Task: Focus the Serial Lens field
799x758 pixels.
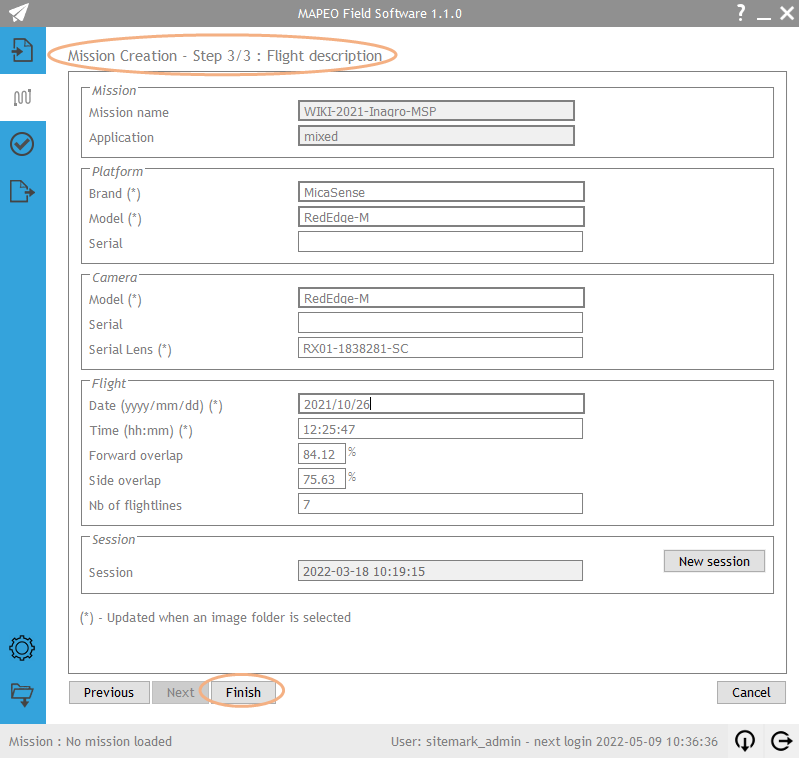Action: [440, 348]
